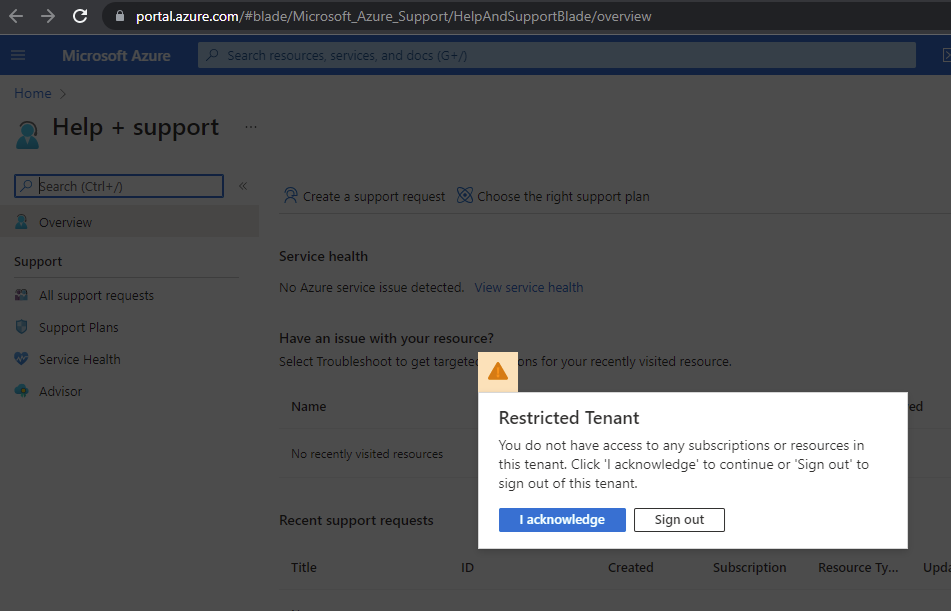Click the Resource Ty... column header

point(858,567)
